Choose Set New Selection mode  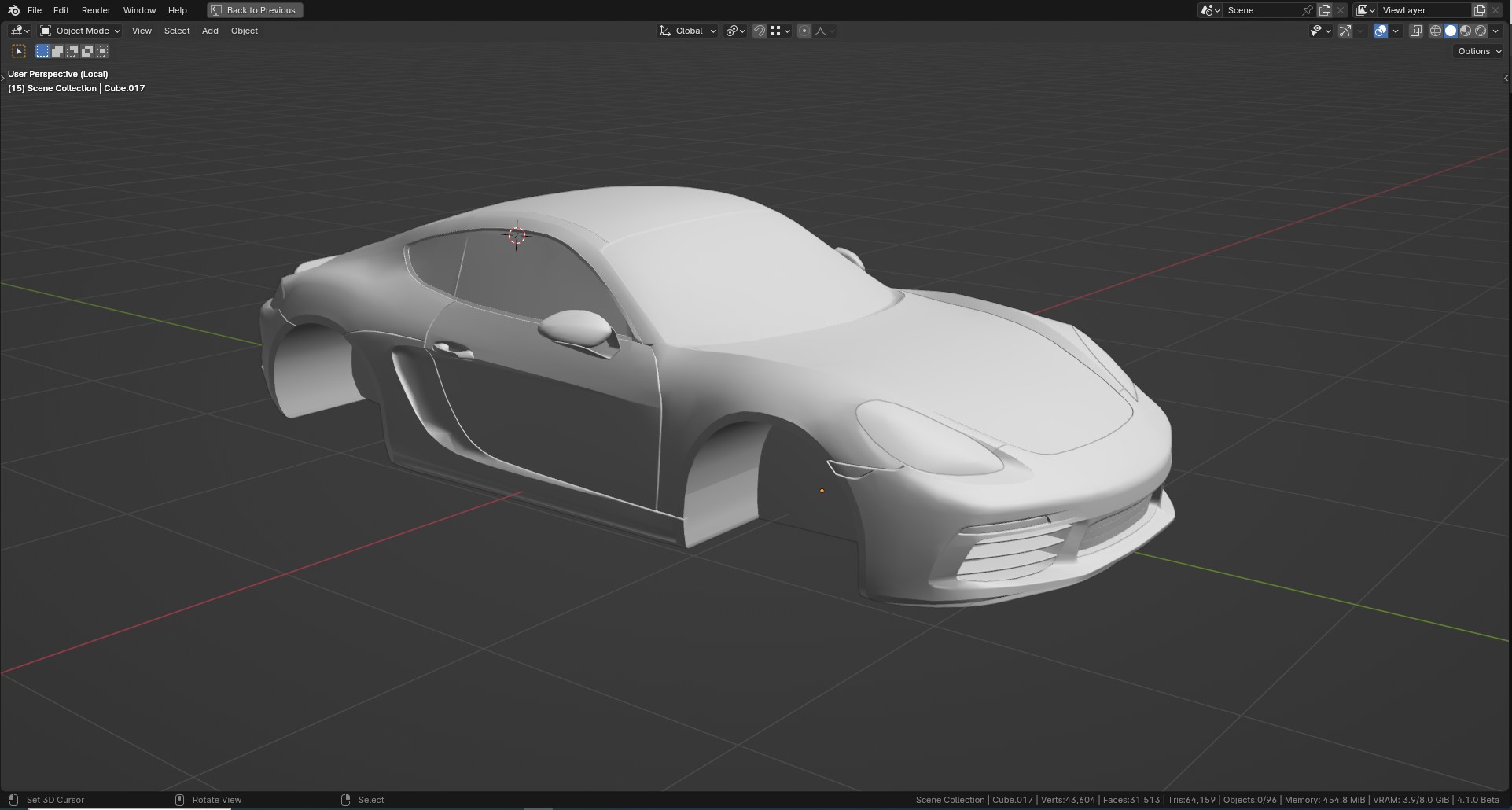pyautogui.click(x=42, y=51)
